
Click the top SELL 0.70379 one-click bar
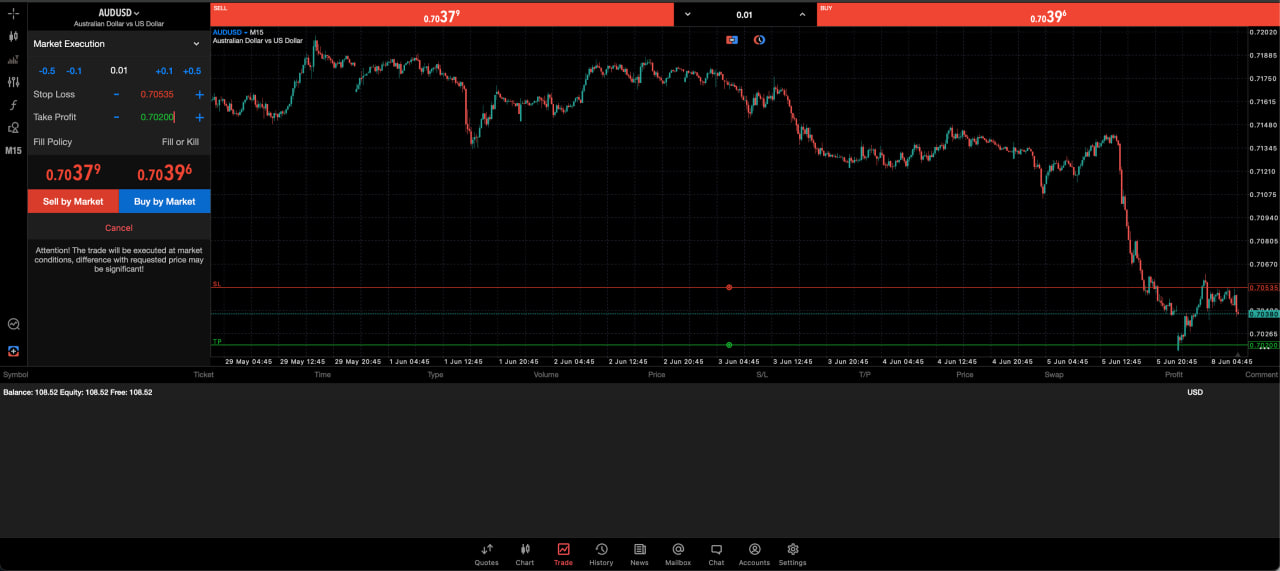(x=442, y=15)
